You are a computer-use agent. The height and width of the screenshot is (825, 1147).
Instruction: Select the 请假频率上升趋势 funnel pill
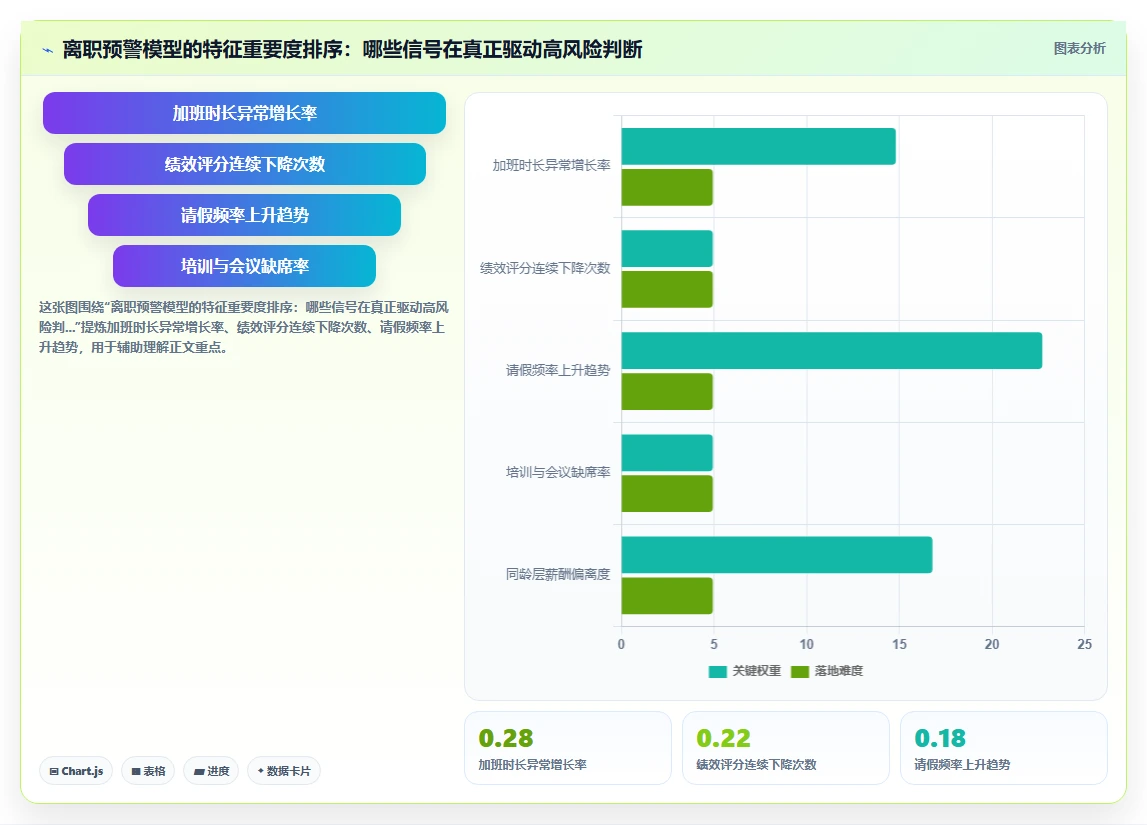tap(244, 215)
